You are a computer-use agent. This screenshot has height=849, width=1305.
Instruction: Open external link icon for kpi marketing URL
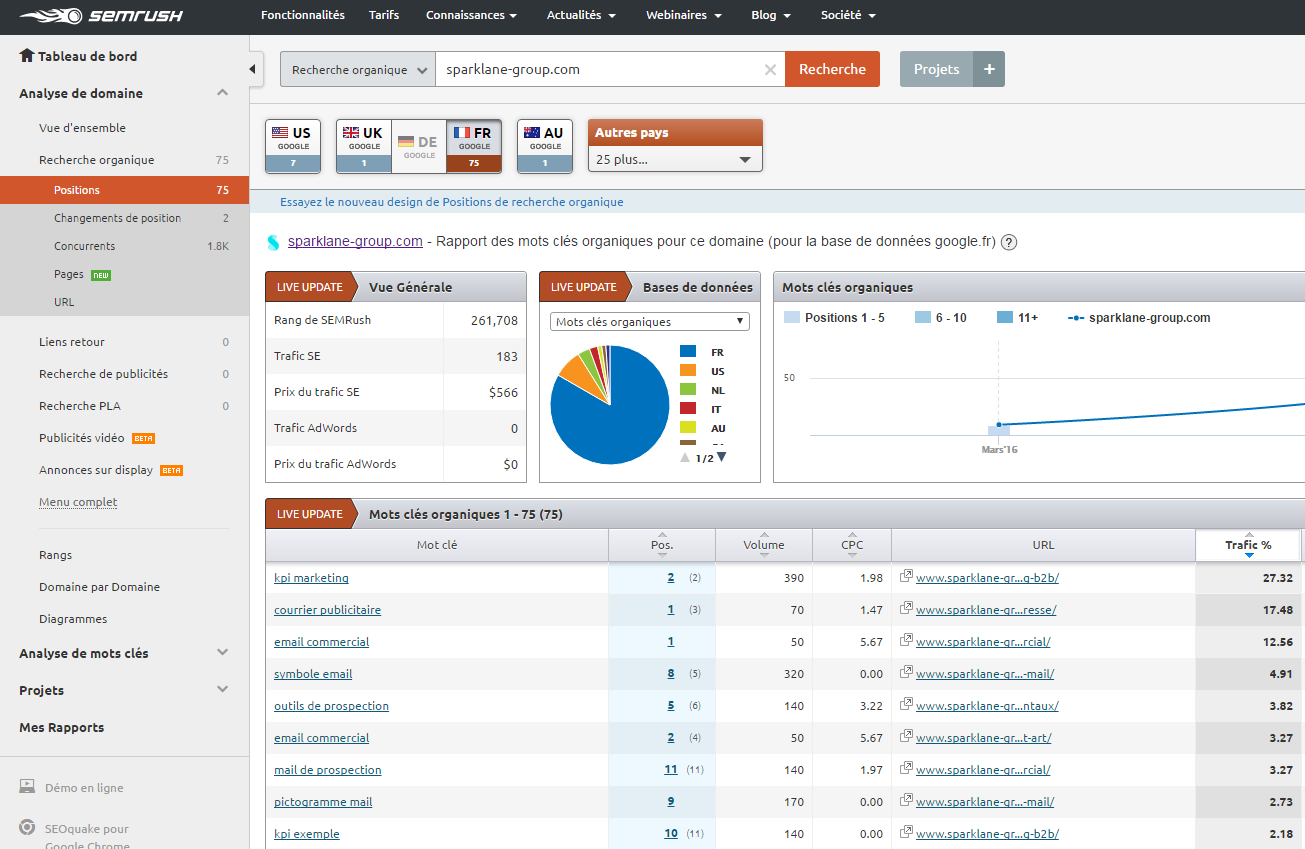906,577
